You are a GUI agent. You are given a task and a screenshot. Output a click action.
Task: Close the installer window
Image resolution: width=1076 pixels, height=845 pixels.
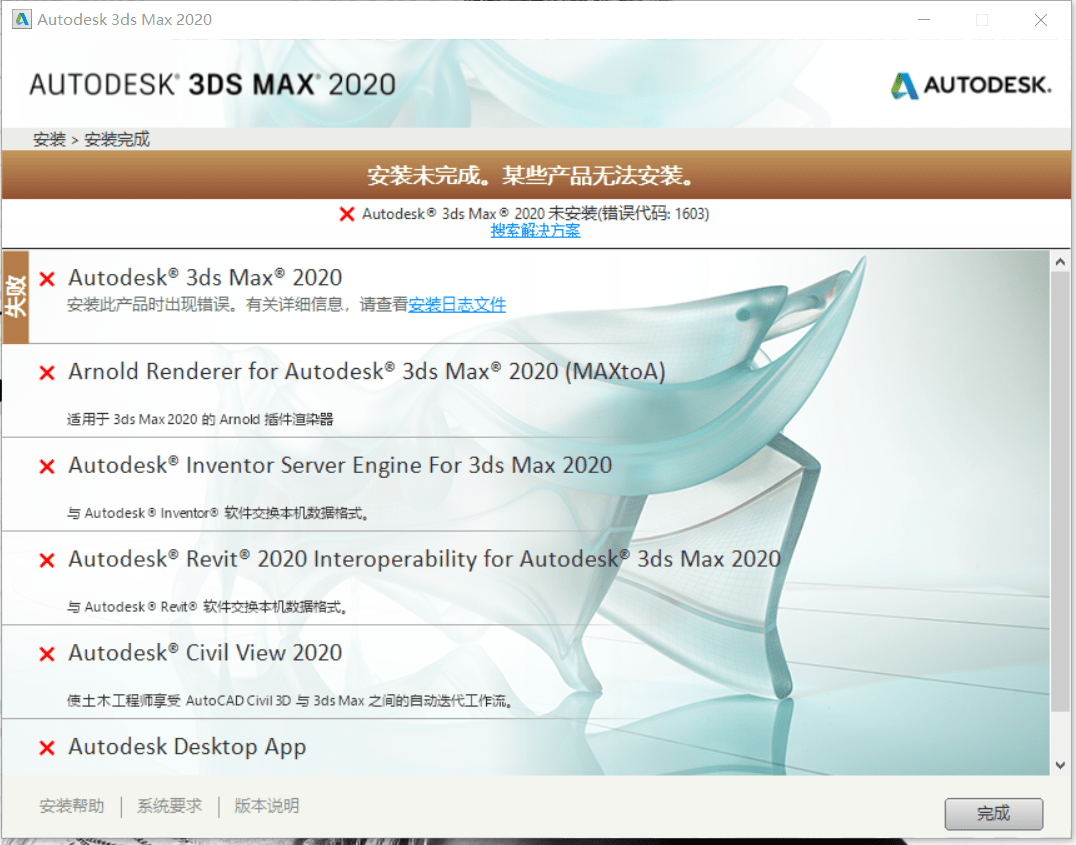tap(1041, 20)
